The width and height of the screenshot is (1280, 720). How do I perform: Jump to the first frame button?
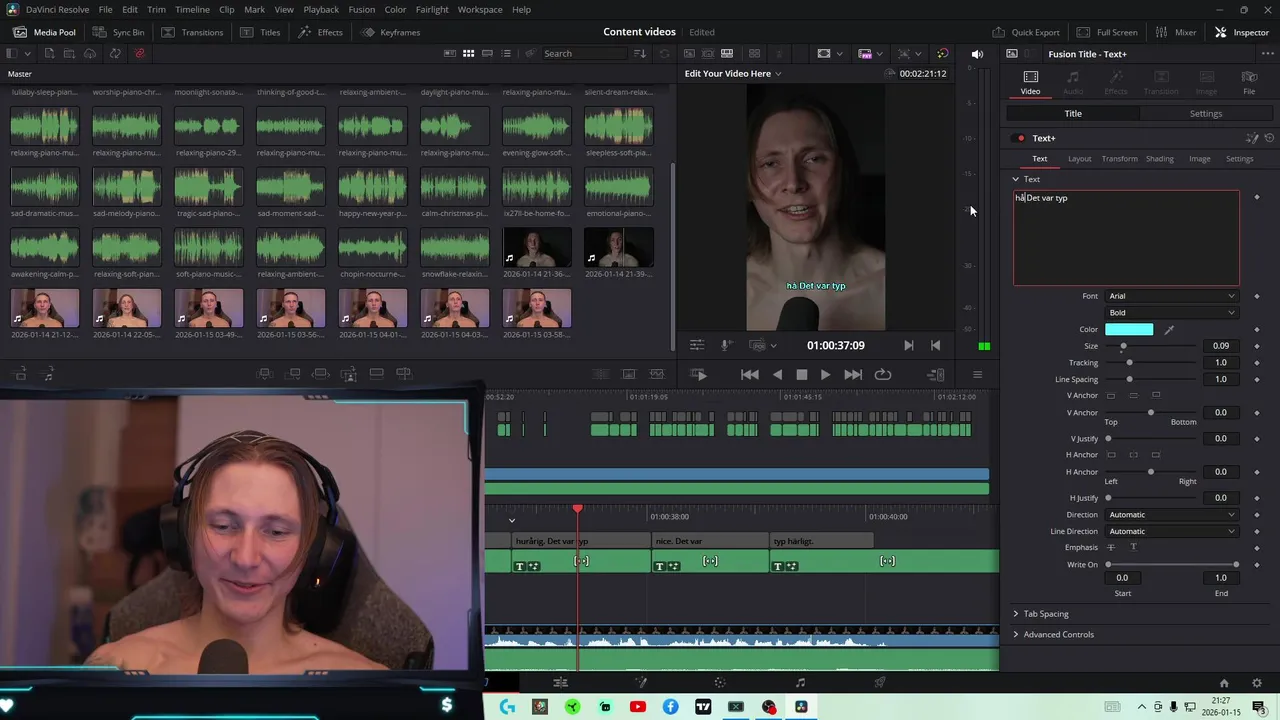(x=749, y=374)
